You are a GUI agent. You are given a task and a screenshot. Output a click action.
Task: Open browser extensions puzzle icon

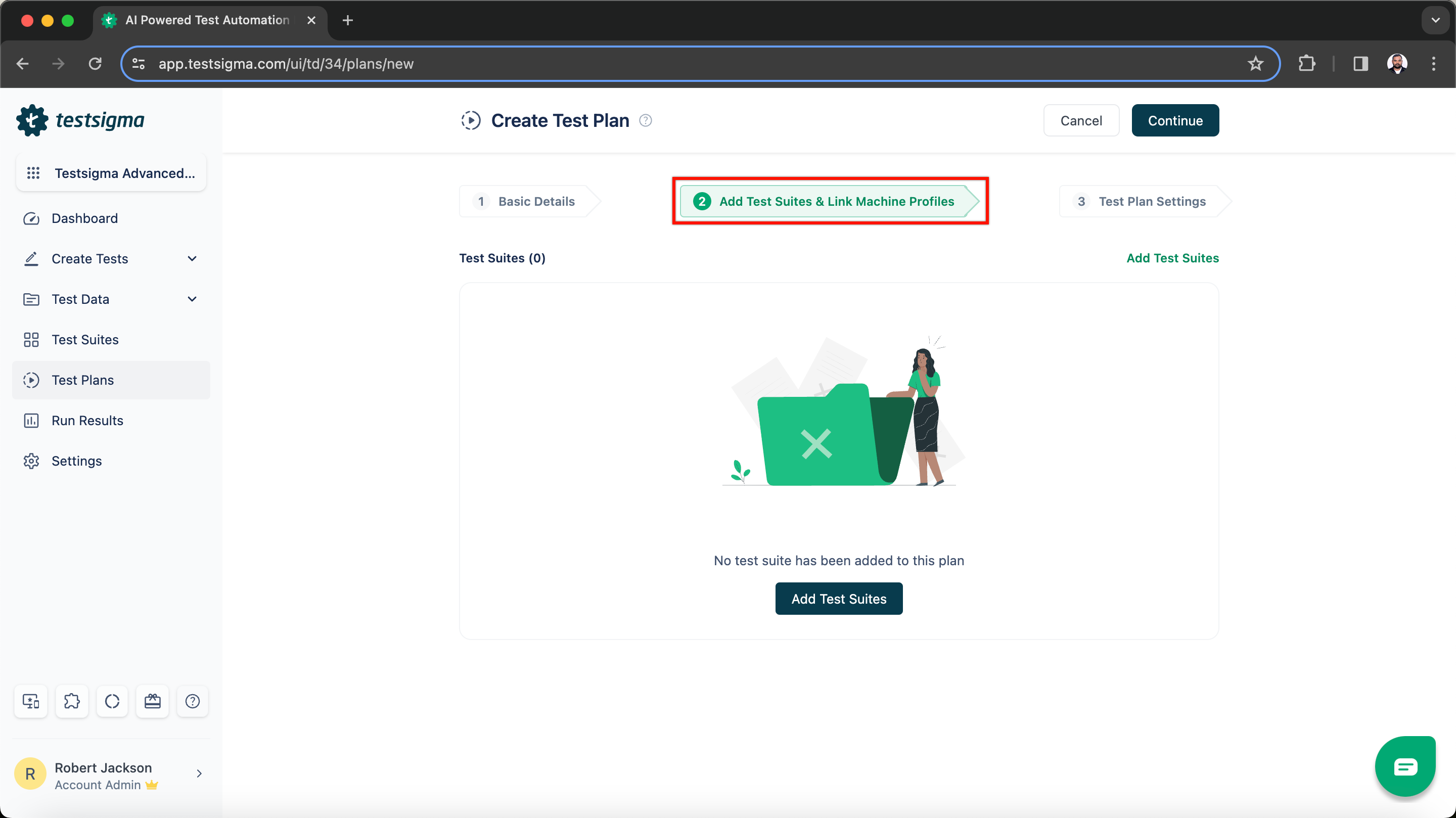tap(1307, 64)
